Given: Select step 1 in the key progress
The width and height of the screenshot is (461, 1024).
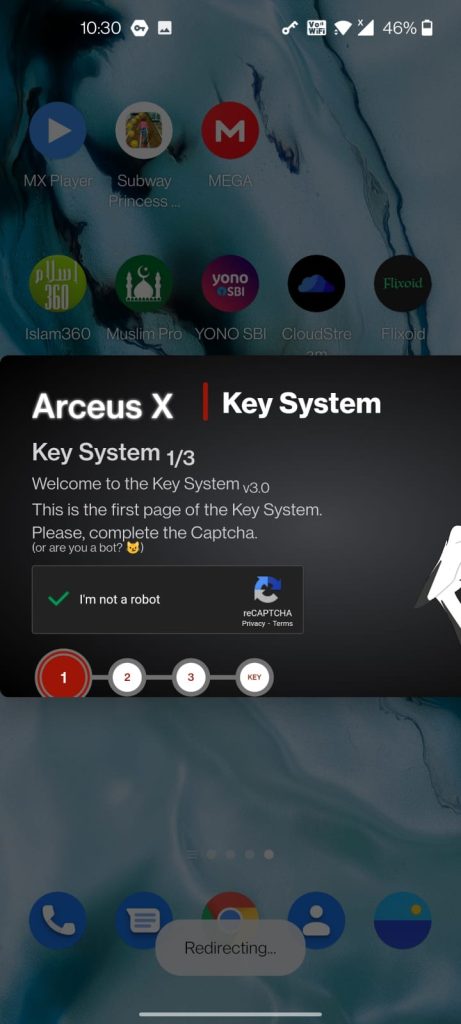Looking at the screenshot, I should point(63,677).
